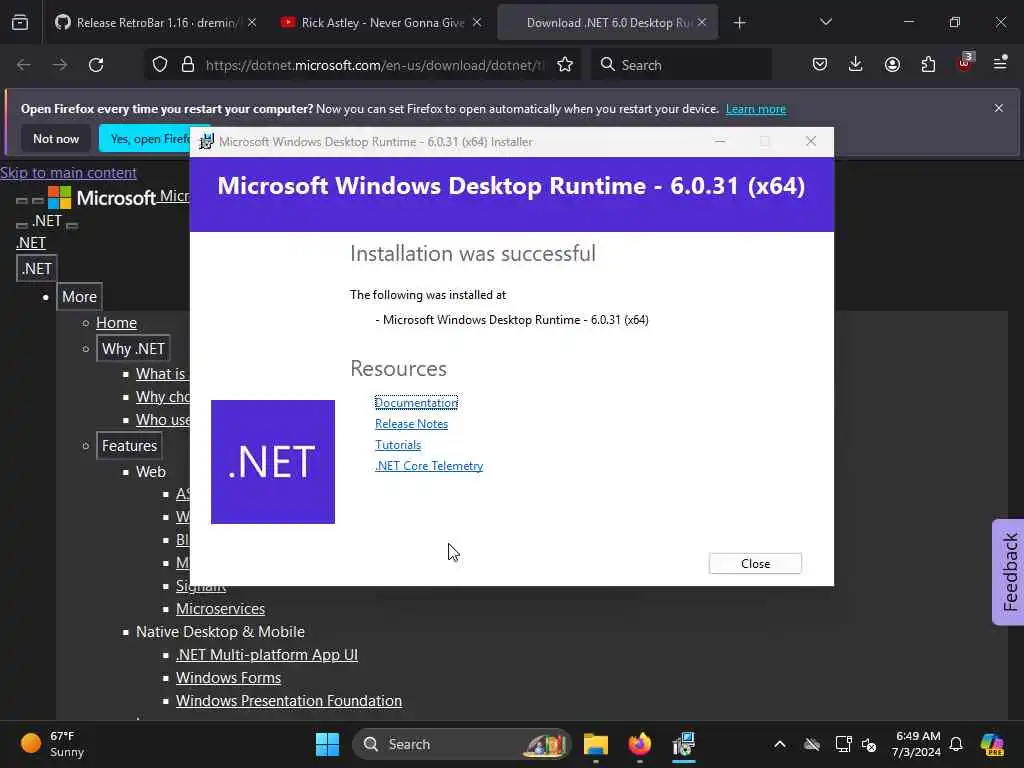
Task: Select the Download .NET 6.0 Desktop Runtime tab
Action: [x=607, y=23]
